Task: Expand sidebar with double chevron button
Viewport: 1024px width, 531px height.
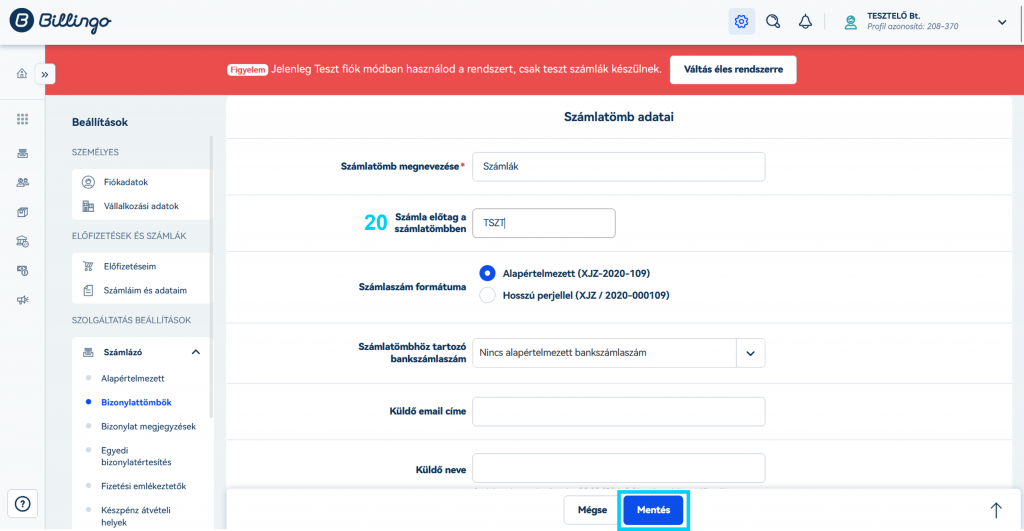Action: point(45,74)
